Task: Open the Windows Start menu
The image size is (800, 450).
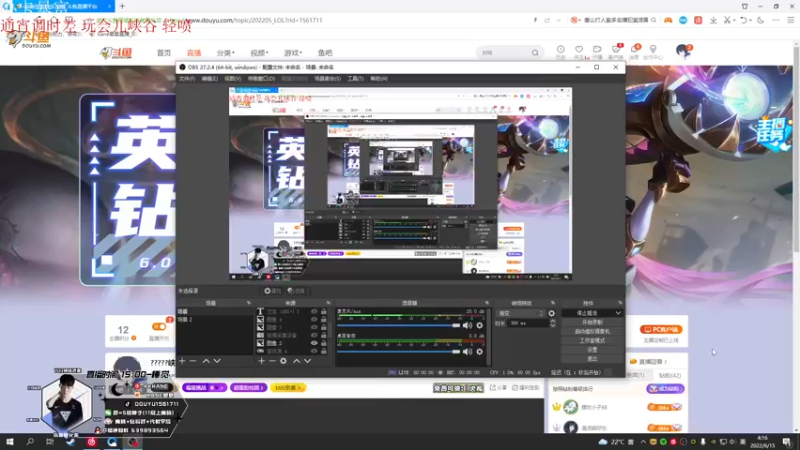Action: click(x=10, y=442)
